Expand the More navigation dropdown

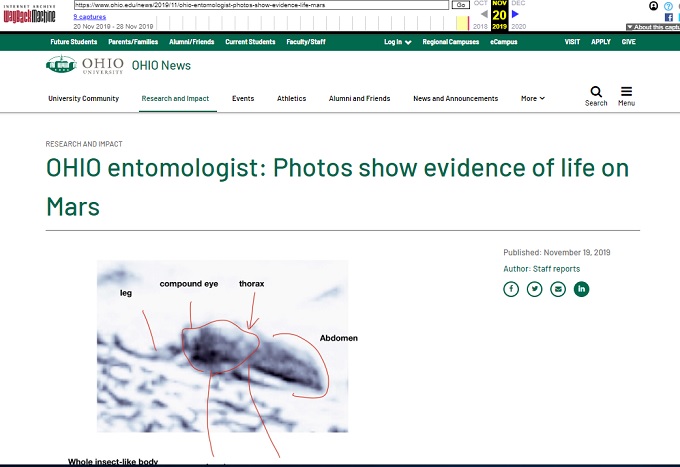pos(533,98)
